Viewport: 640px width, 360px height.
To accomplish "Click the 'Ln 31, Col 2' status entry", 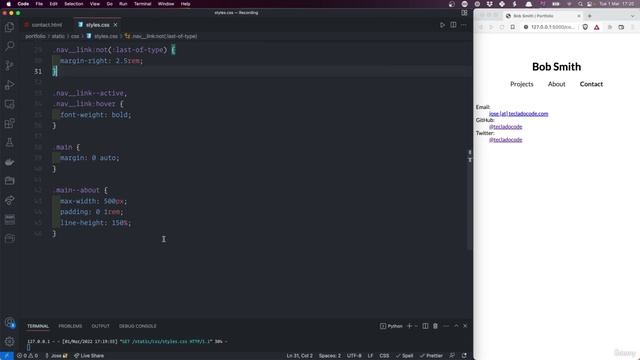I will pos(299,356).
